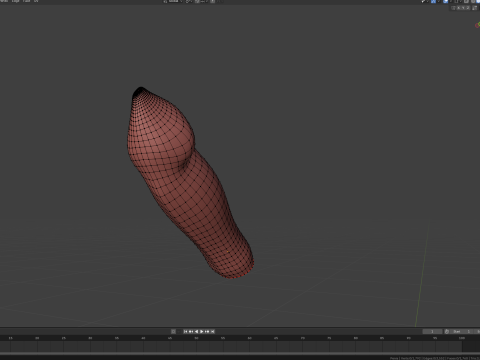
Task: Toggle X-Ray view icon
Action: coord(466,1)
